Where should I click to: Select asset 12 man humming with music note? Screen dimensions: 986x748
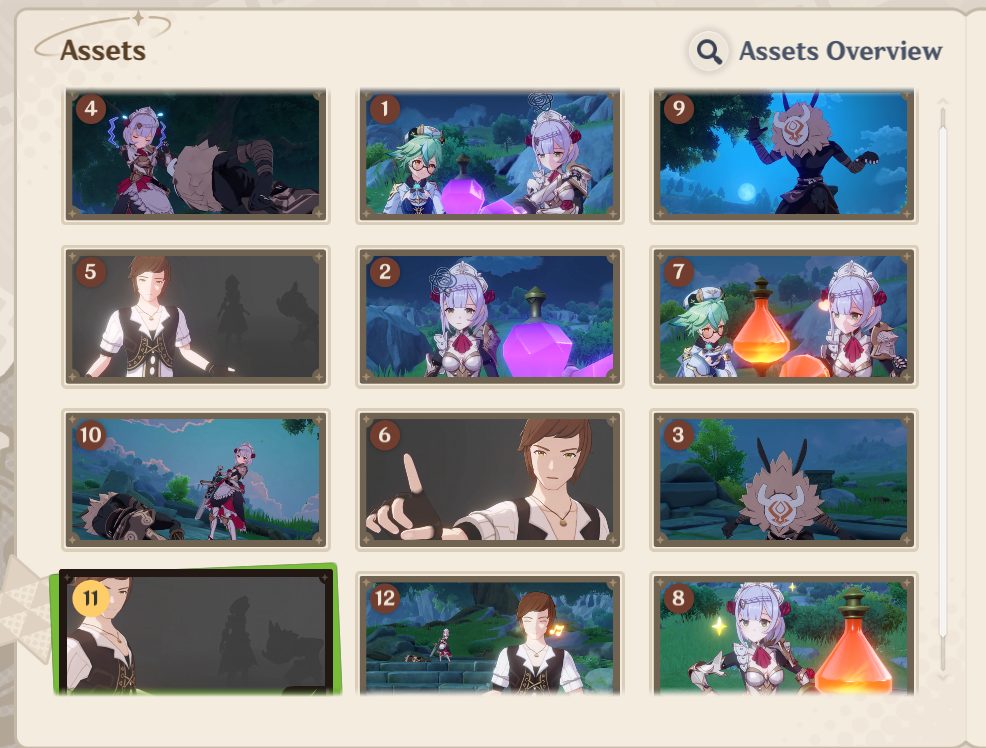pyautogui.click(x=489, y=634)
